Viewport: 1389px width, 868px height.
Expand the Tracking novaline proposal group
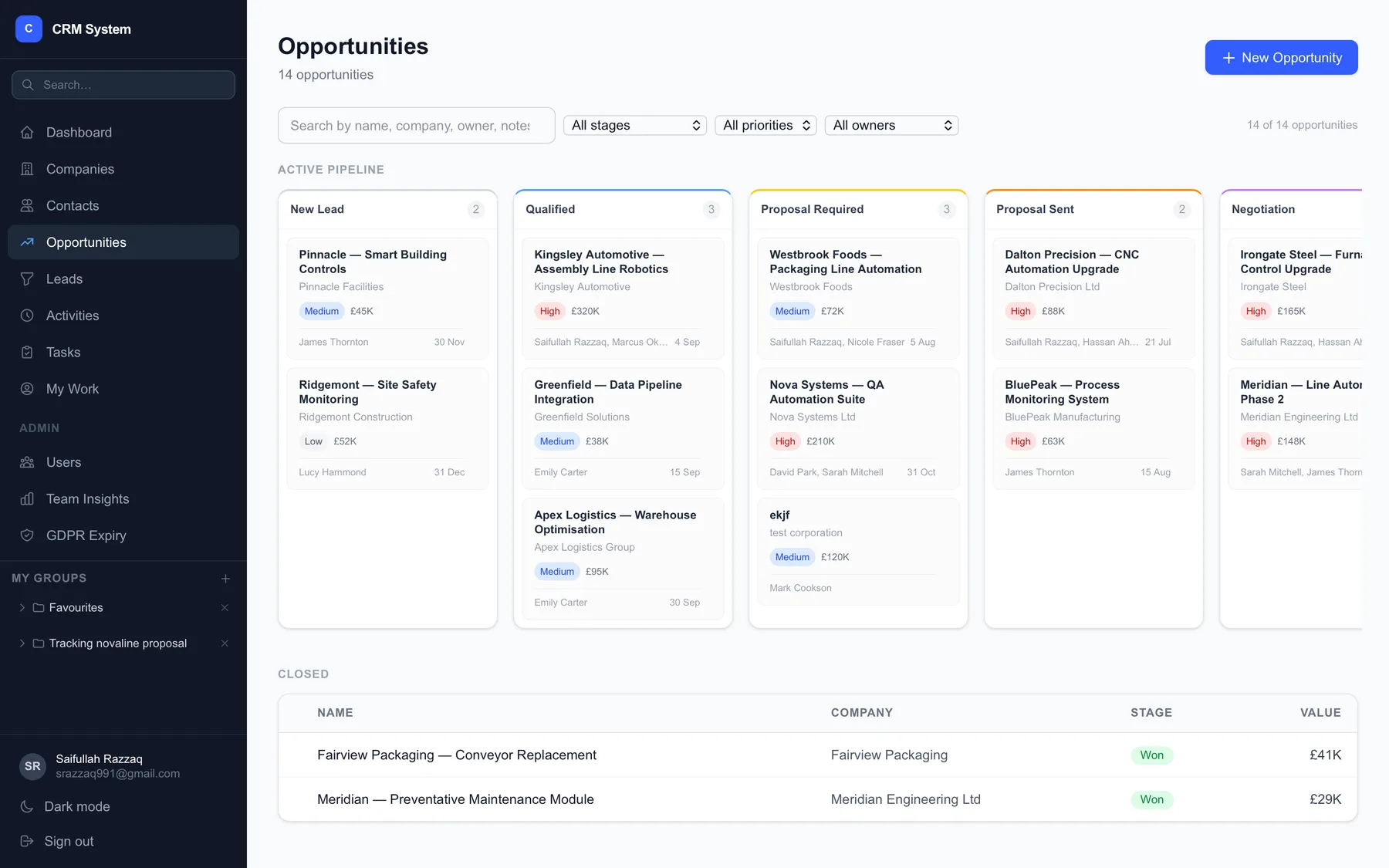click(x=22, y=643)
